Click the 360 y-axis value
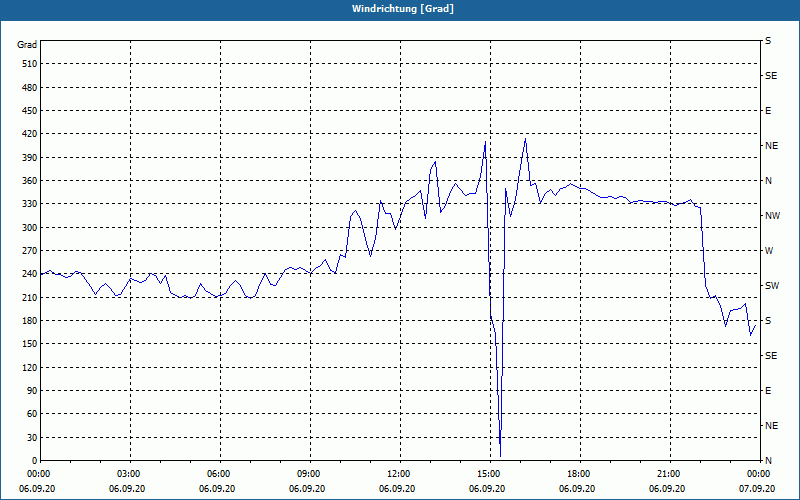 coord(30,181)
